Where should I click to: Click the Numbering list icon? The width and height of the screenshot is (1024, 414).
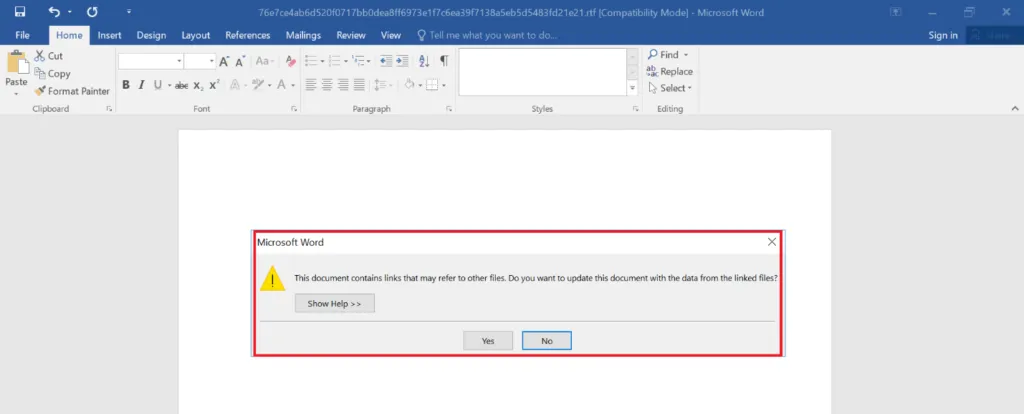coord(334,61)
